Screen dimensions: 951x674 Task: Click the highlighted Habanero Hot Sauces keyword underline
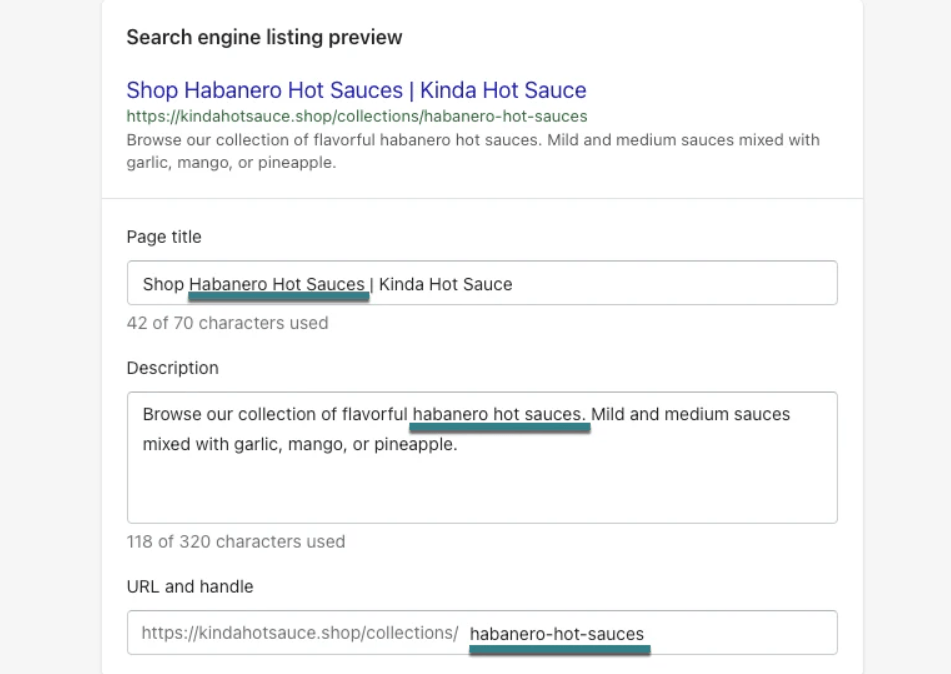pos(278,297)
